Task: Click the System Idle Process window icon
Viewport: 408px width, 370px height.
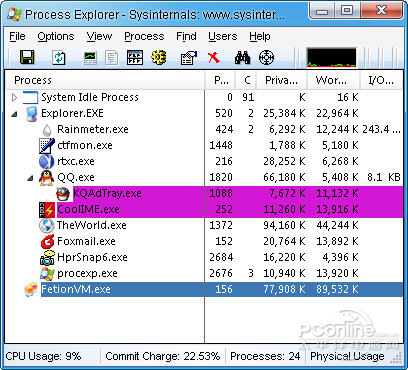Action: (x=30, y=97)
